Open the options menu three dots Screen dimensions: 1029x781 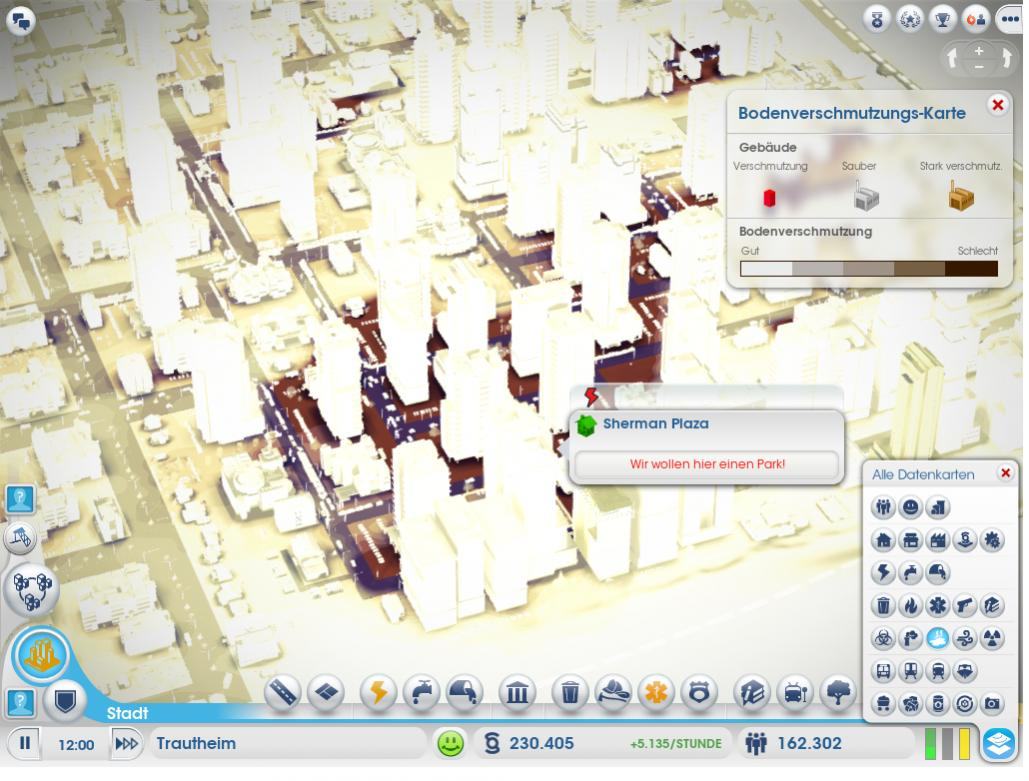1010,20
